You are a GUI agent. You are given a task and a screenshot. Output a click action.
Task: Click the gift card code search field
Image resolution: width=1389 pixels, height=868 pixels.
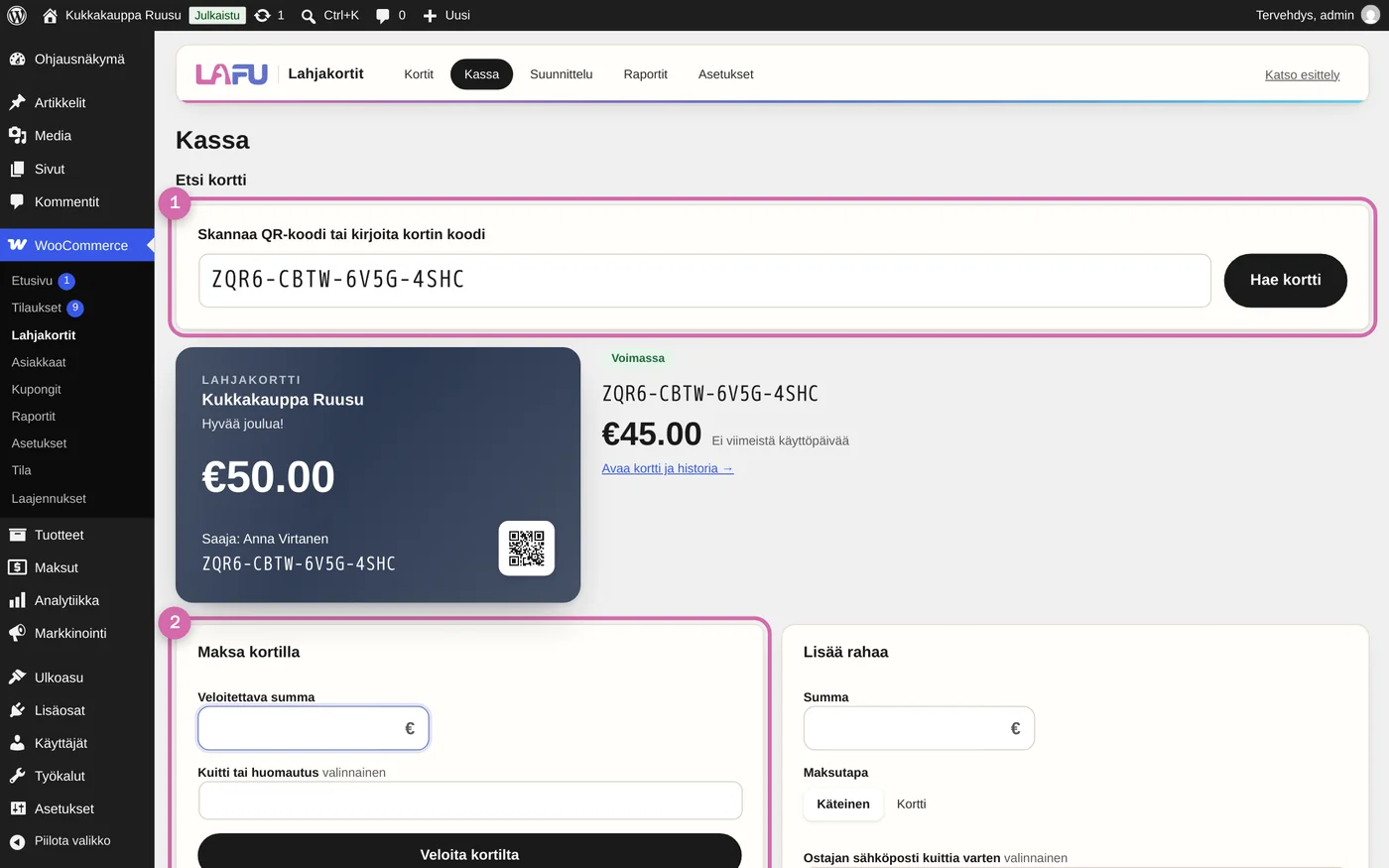click(x=704, y=281)
